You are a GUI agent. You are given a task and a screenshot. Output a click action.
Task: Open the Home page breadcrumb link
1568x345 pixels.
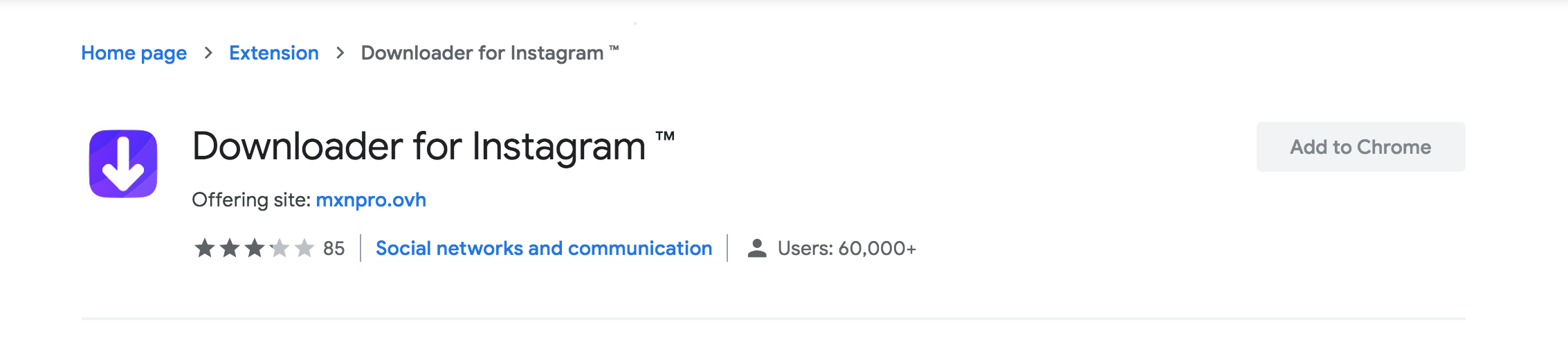(134, 53)
